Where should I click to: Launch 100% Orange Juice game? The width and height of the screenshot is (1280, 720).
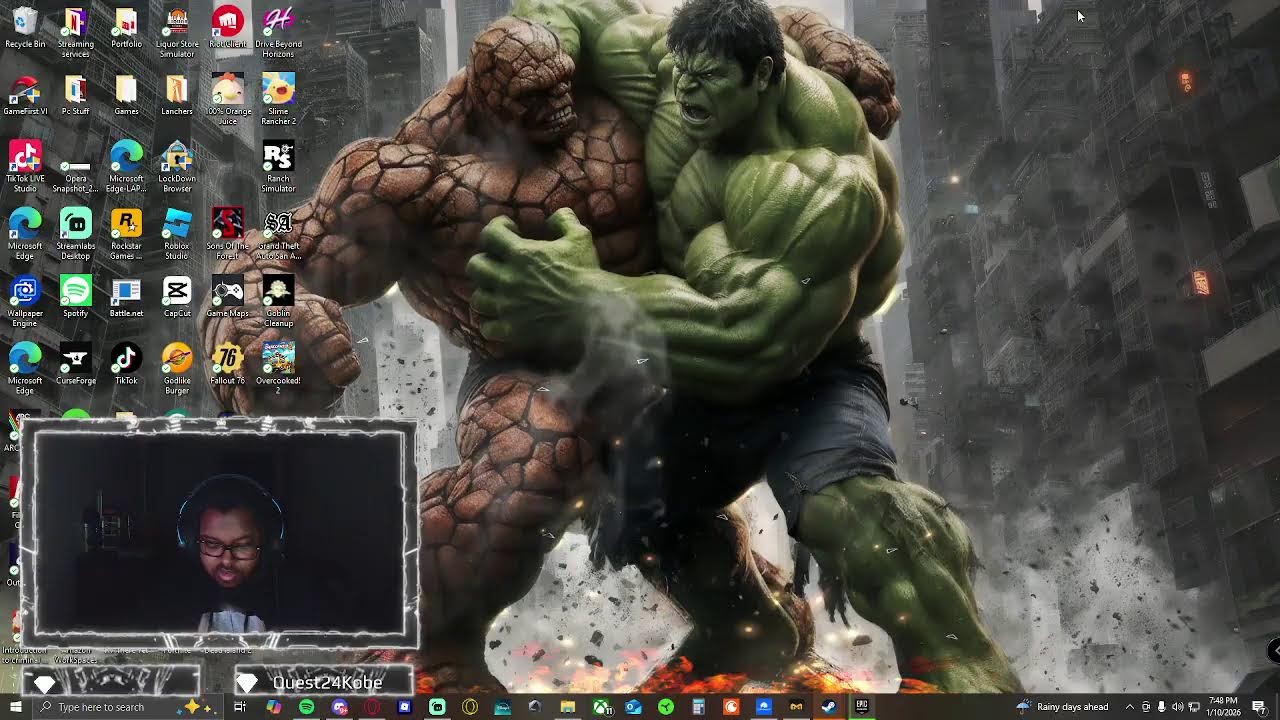tap(228, 101)
